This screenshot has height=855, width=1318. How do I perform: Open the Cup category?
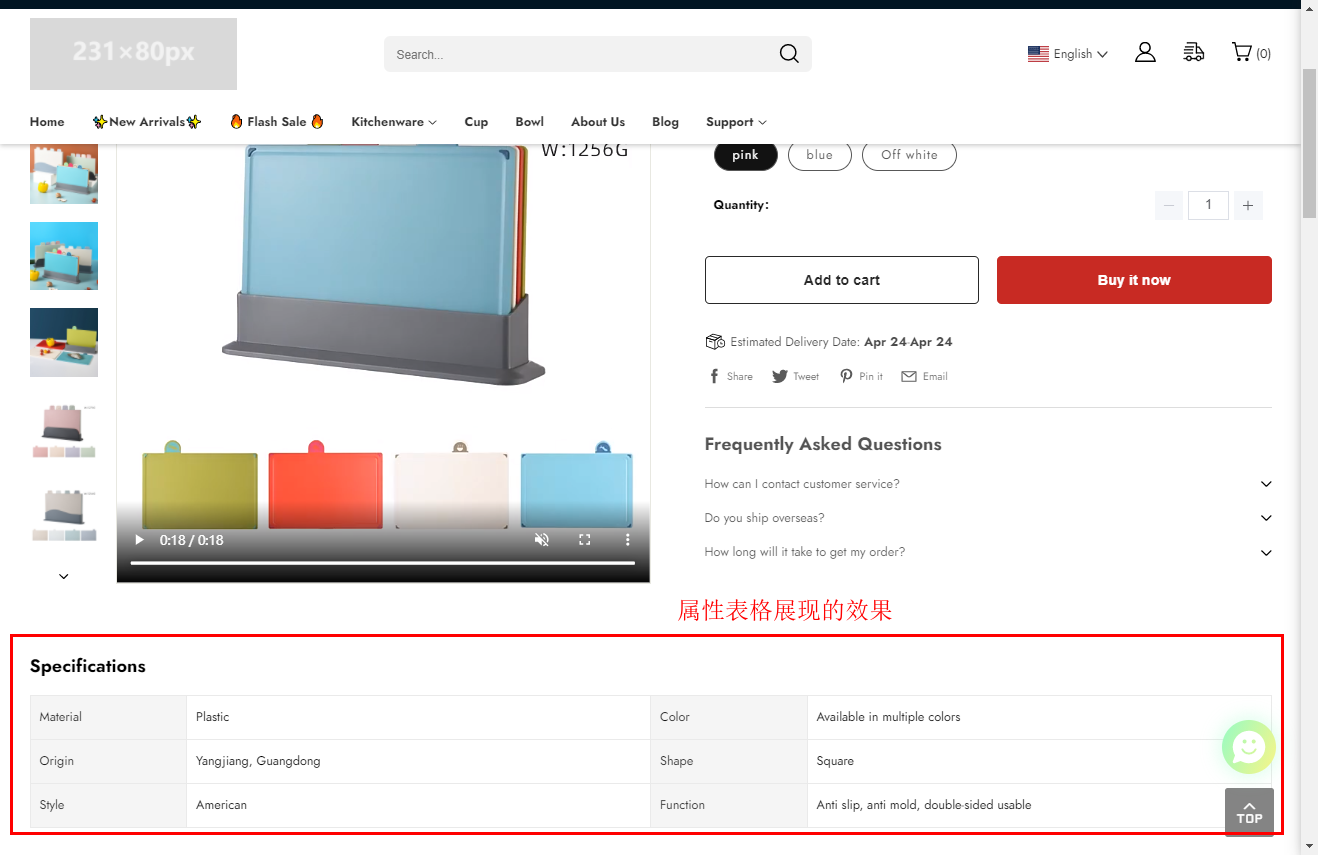[476, 122]
